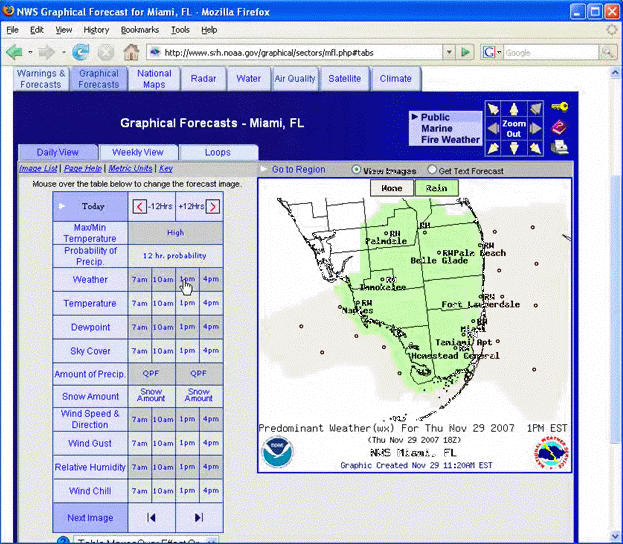Pan map northeast with diagonal arrow

click(535, 108)
